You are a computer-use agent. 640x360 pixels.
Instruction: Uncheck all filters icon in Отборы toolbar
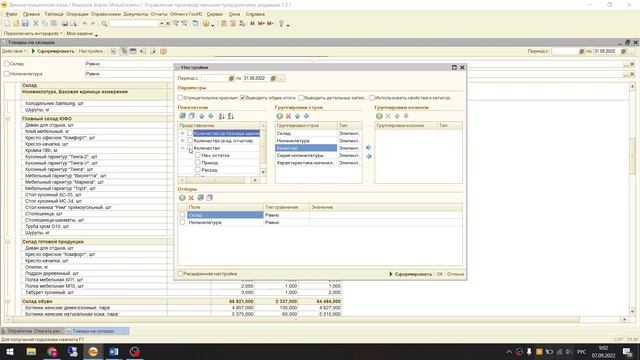point(209,198)
